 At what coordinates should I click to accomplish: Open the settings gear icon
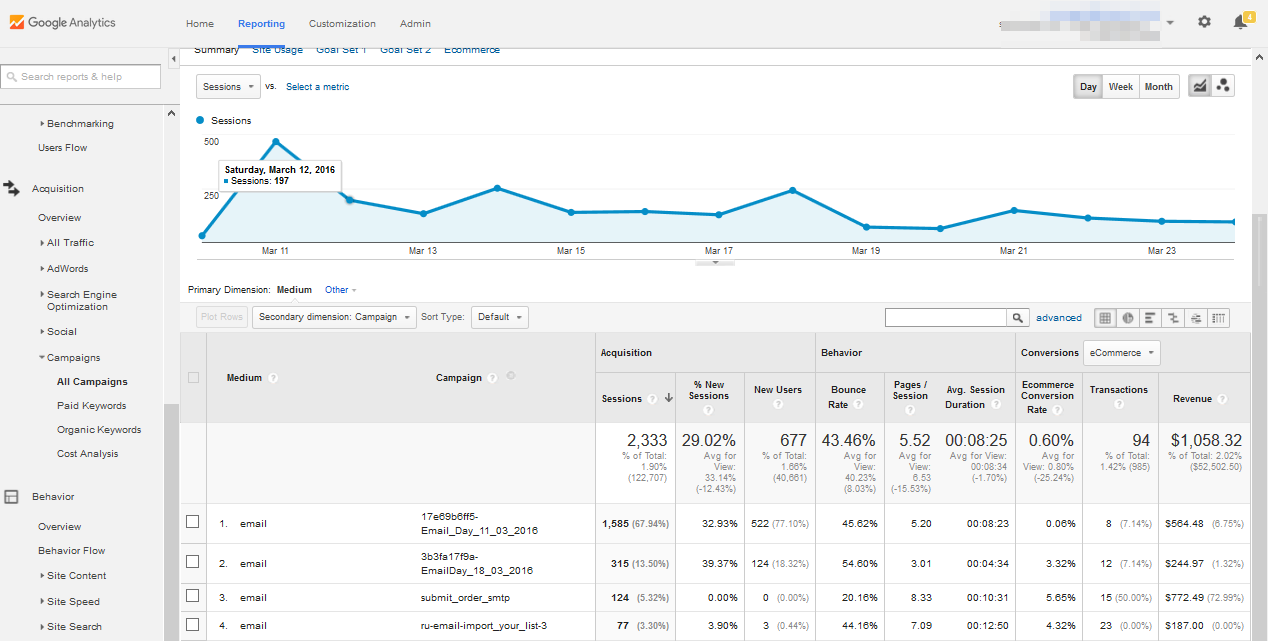pos(1204,22)
